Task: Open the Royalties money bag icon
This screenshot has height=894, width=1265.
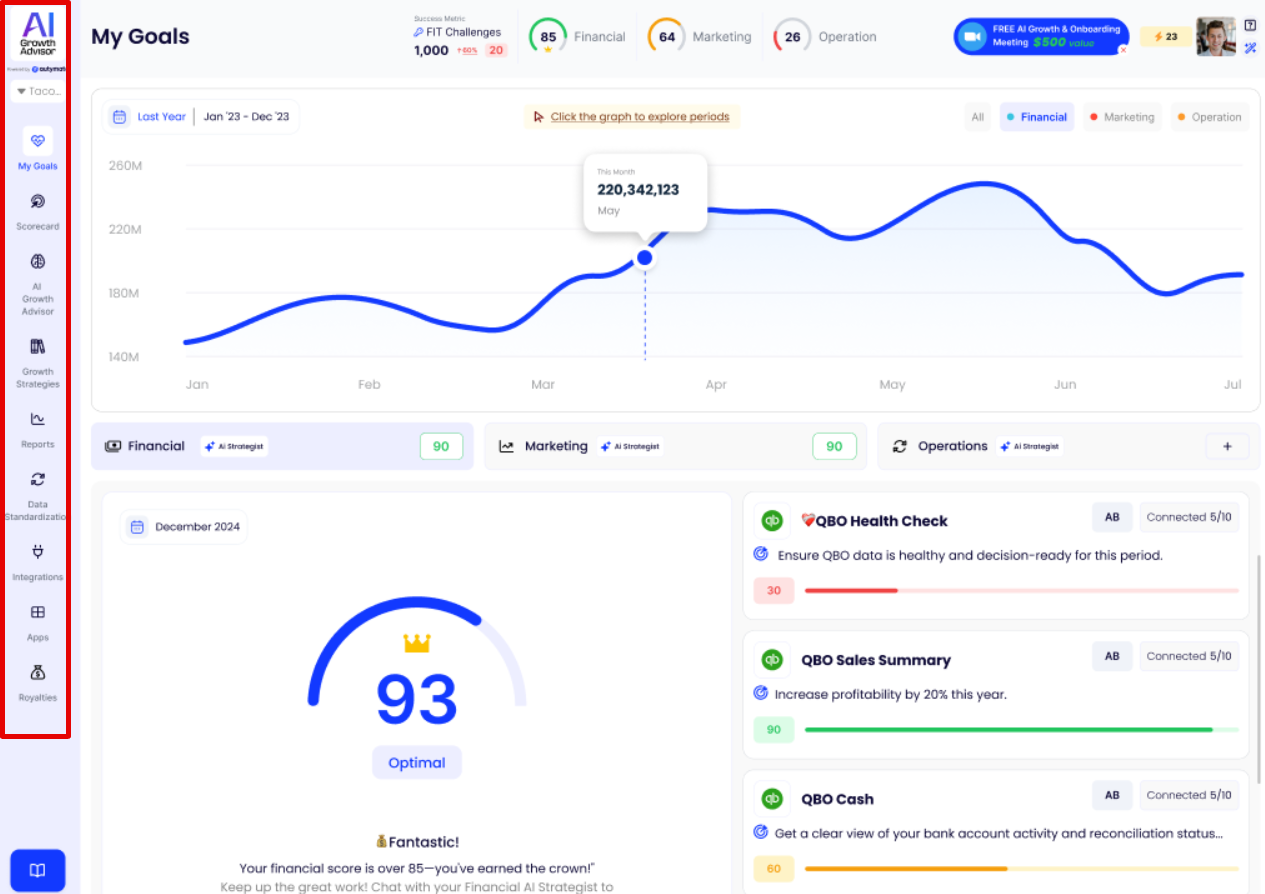Action: click(x=38, y=672)
